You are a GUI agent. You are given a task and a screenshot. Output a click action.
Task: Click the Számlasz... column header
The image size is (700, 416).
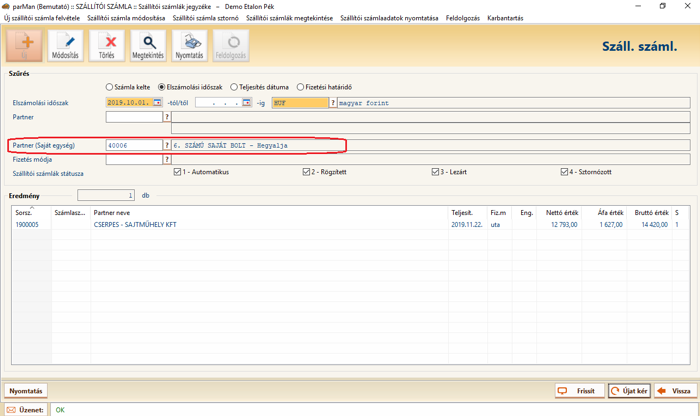71,212
